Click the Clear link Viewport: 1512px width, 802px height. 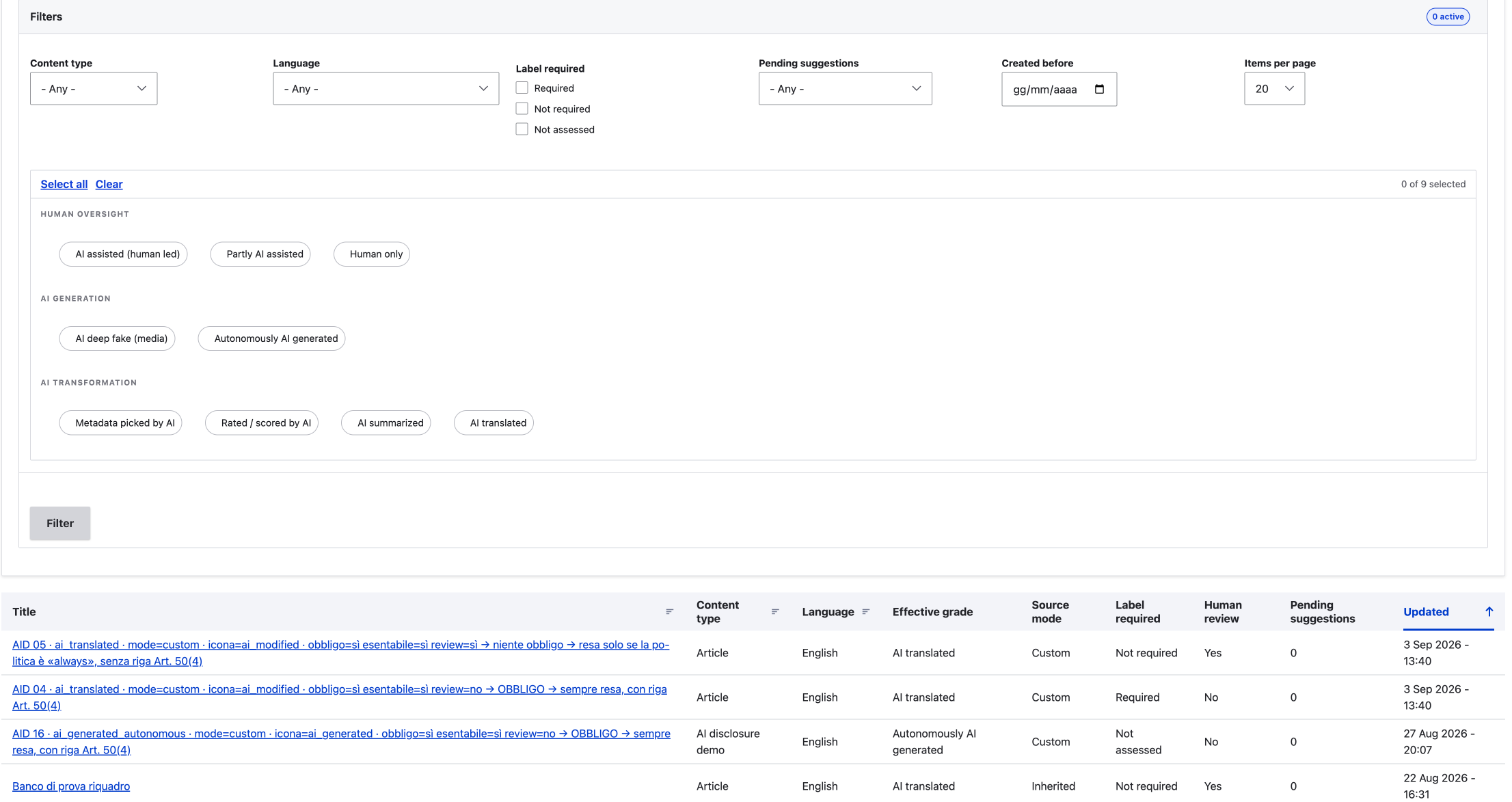(x=109, y=184)
